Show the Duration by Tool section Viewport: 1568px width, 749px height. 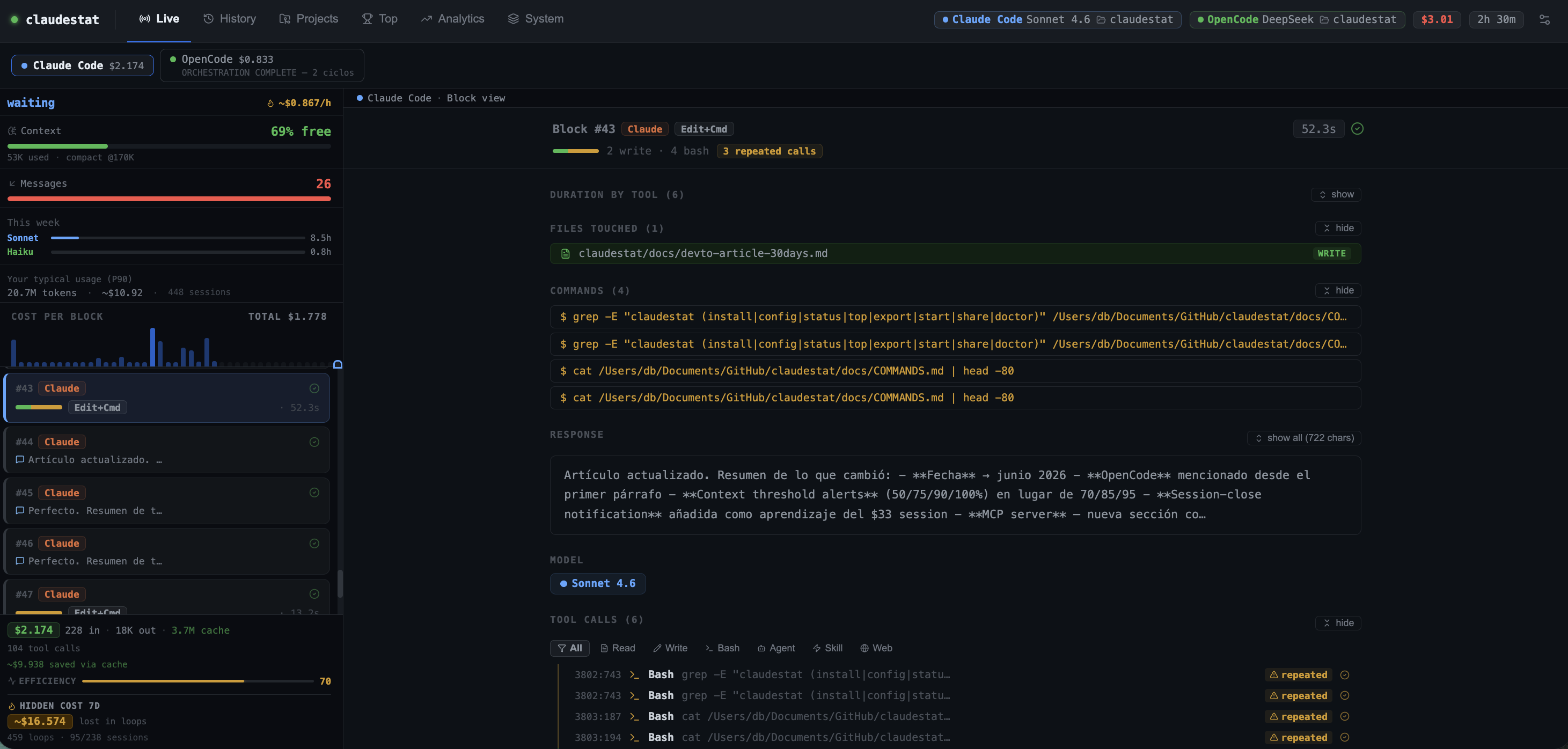tap(1336, 195)
